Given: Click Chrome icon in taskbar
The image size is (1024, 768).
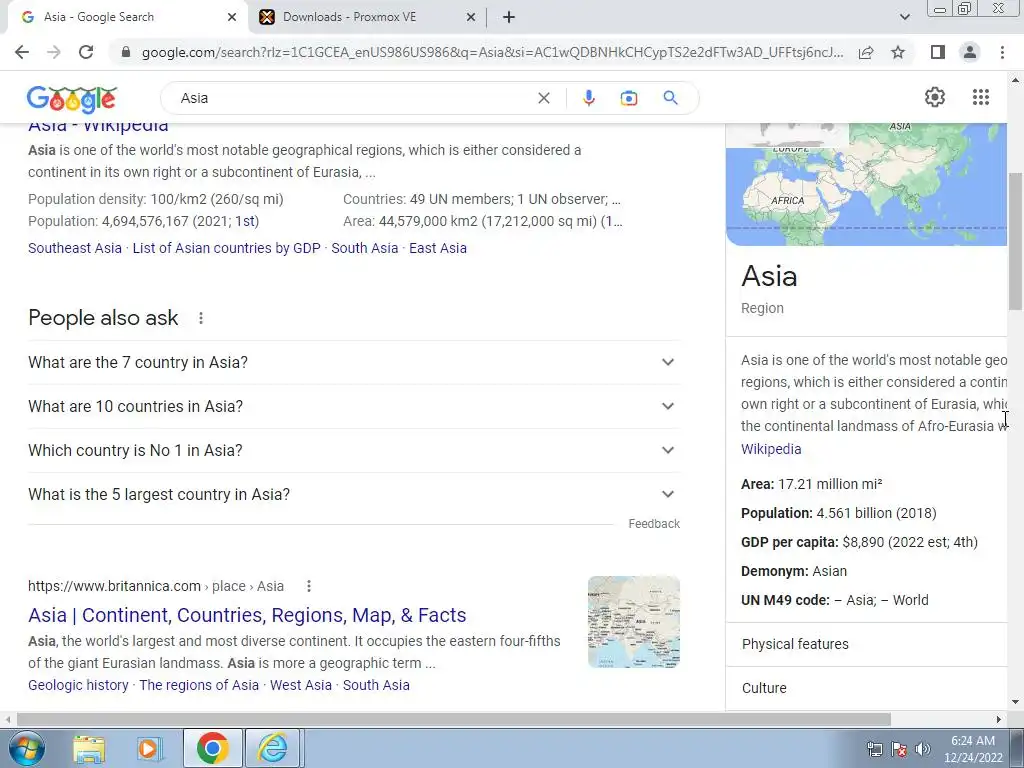Looking at the screenshot, I should pyautogui.click(x=212, y=748).
